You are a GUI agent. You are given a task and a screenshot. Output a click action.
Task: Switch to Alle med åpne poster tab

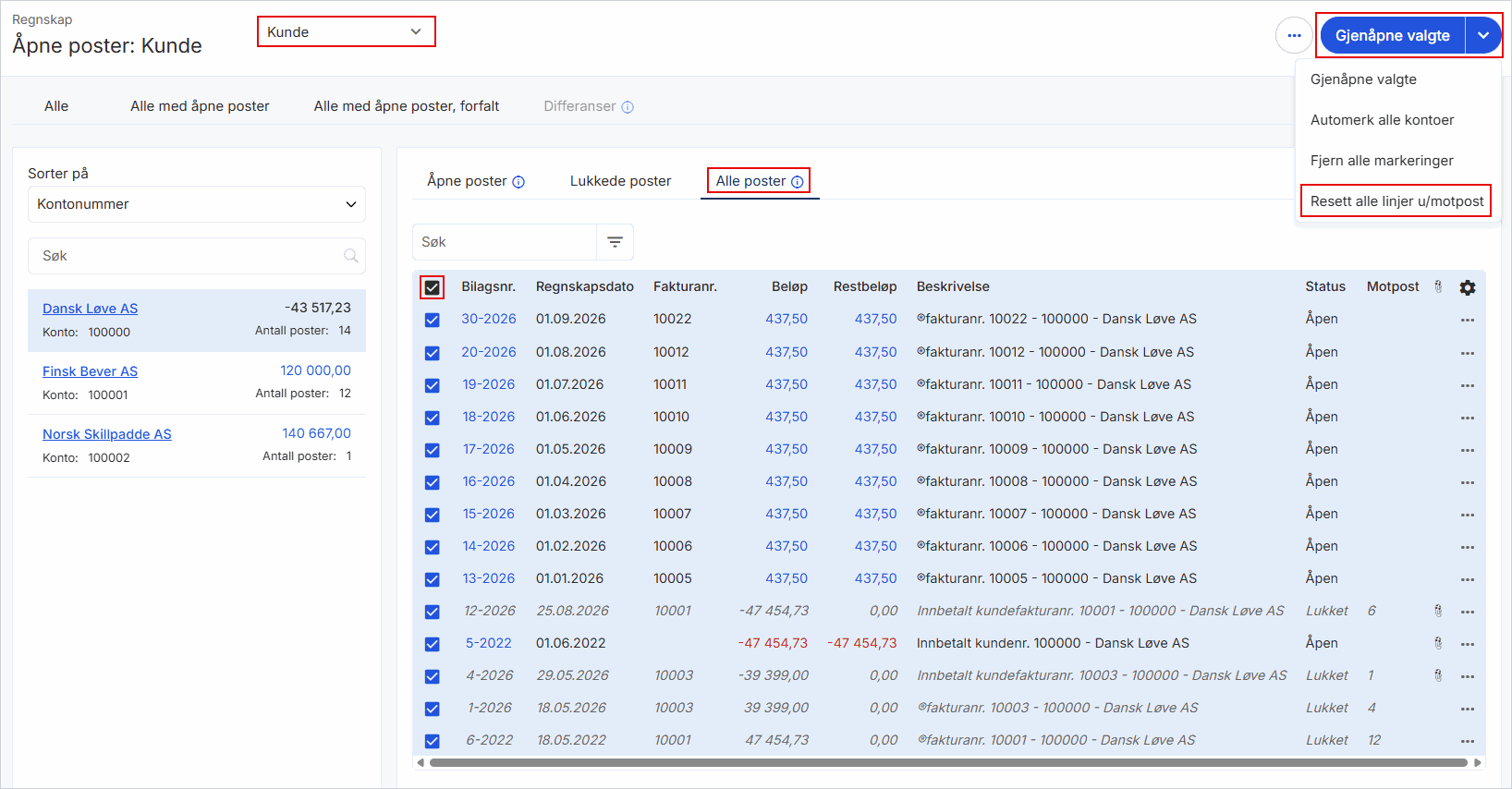coord(200,106)
